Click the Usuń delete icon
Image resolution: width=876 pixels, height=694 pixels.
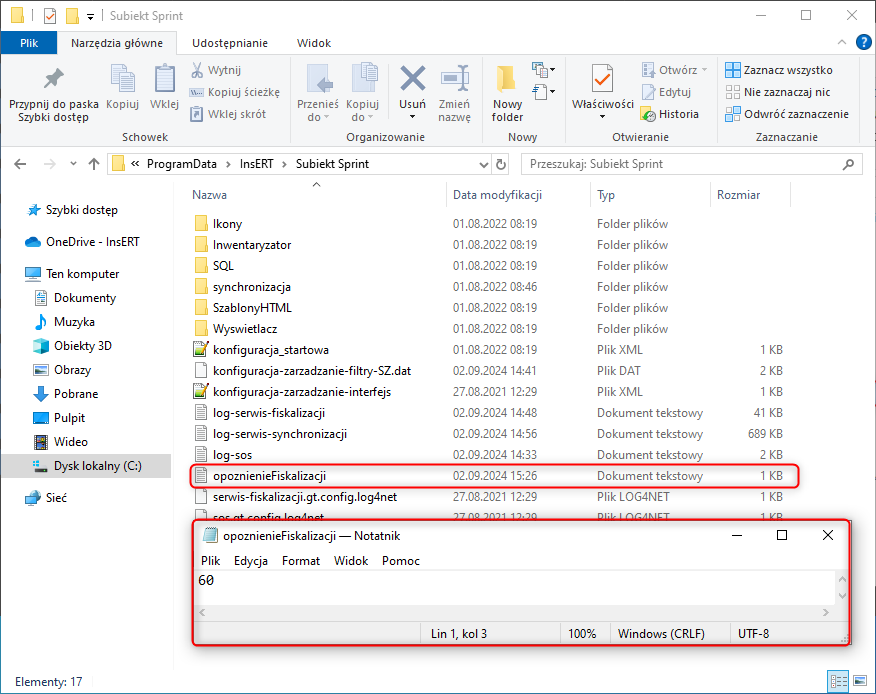click(413, 78)
